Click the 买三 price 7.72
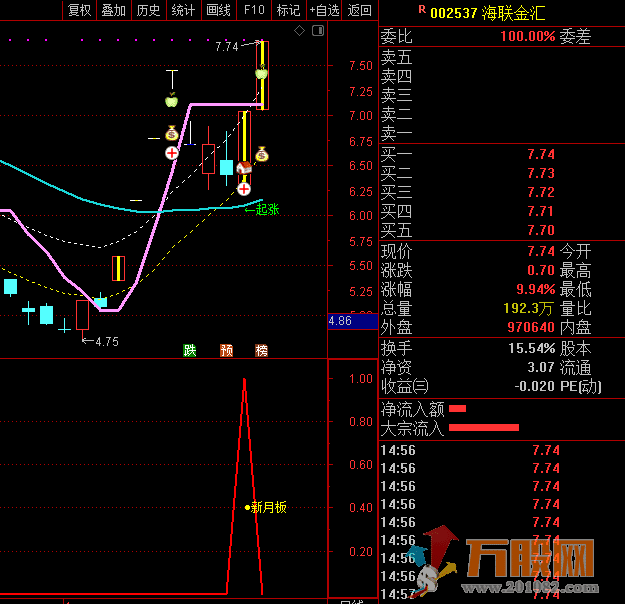This screenshot has height=604, width=625. [x=541, y=192]
